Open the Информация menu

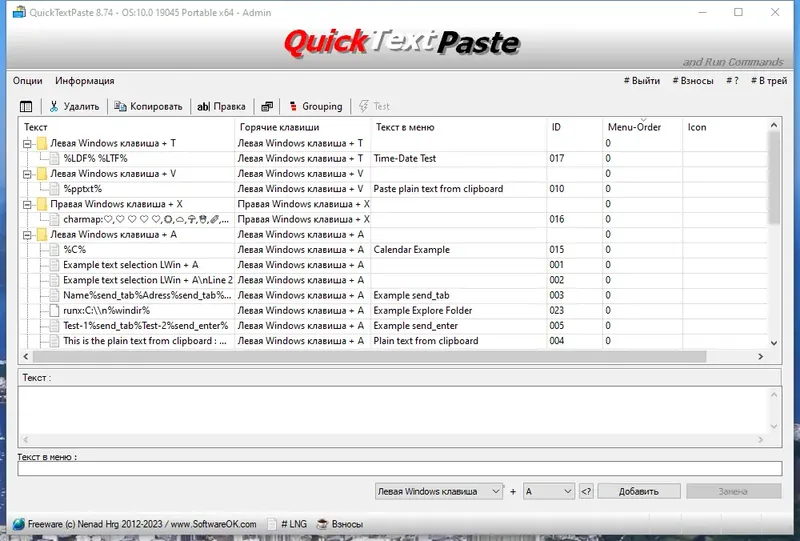click(x=85, y=81)
